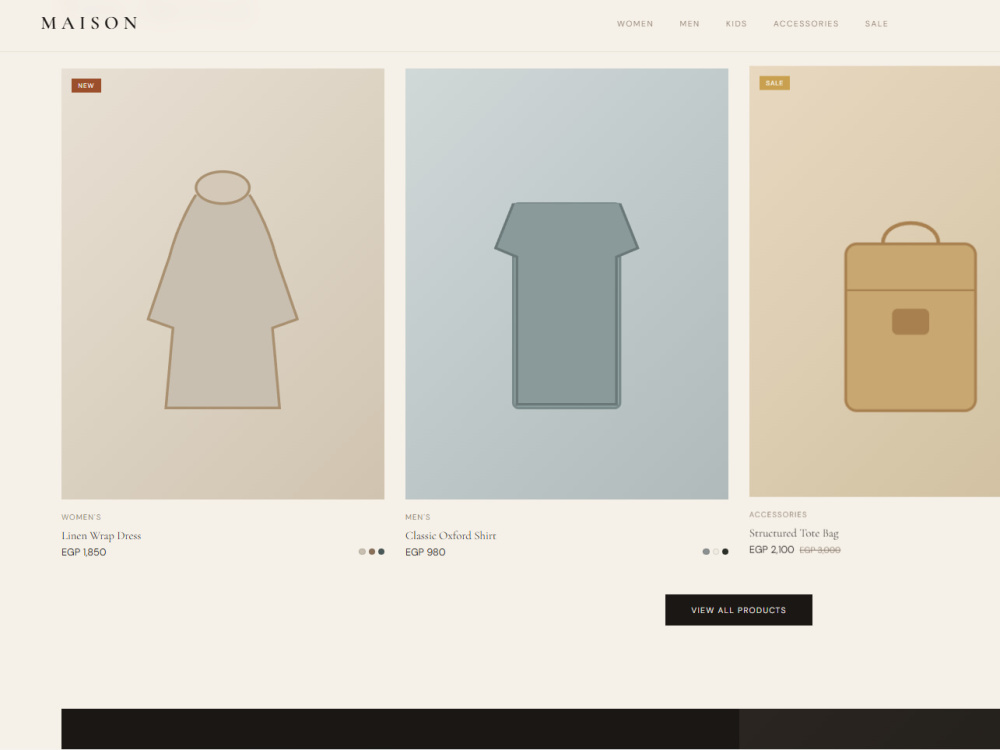Click the NEW badge on the dress
Viewport: 1000px width, 750px height.
86,85
